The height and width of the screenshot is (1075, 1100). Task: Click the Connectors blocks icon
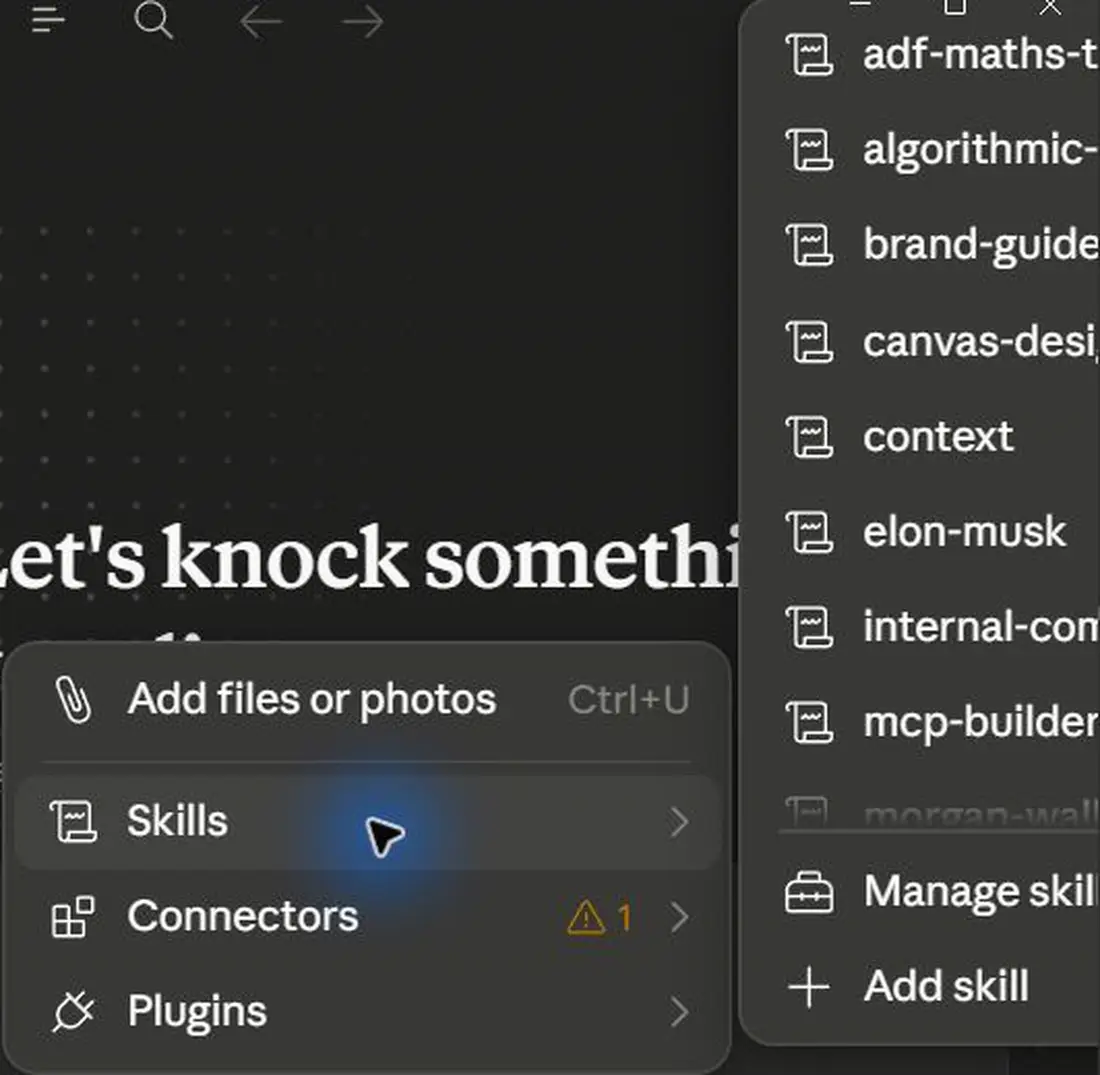tap(73, 916)
